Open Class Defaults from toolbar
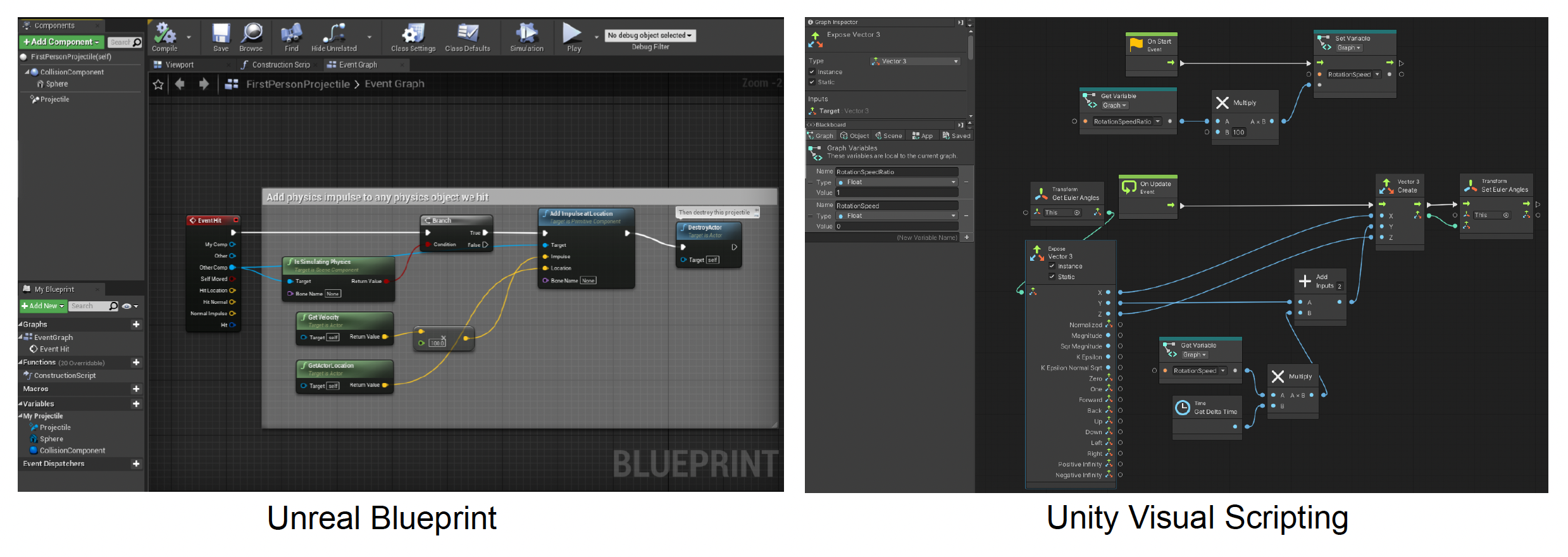The image size is (1568, 557). click(468, 34)
